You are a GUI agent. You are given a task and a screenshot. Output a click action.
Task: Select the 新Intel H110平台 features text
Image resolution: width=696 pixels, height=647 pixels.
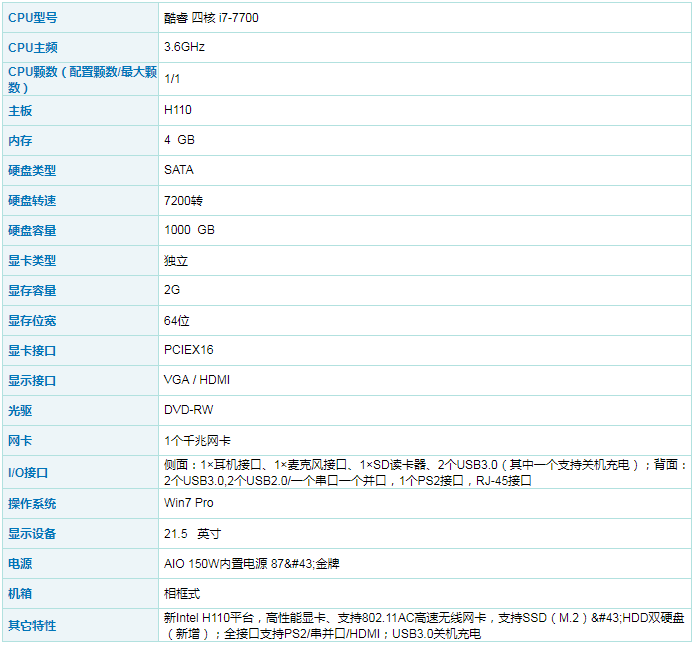click(424, 626)
